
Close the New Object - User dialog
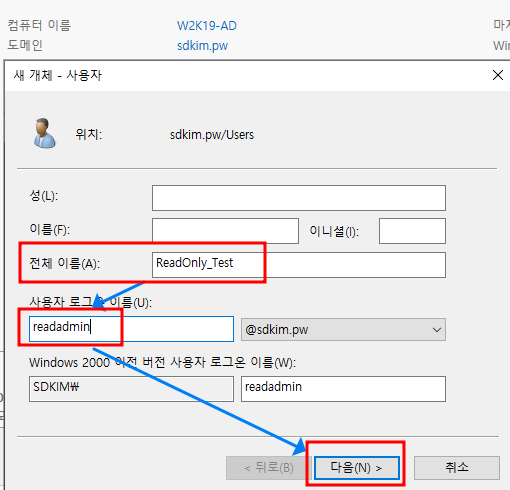pyautogui.click(x=498, y=75)
